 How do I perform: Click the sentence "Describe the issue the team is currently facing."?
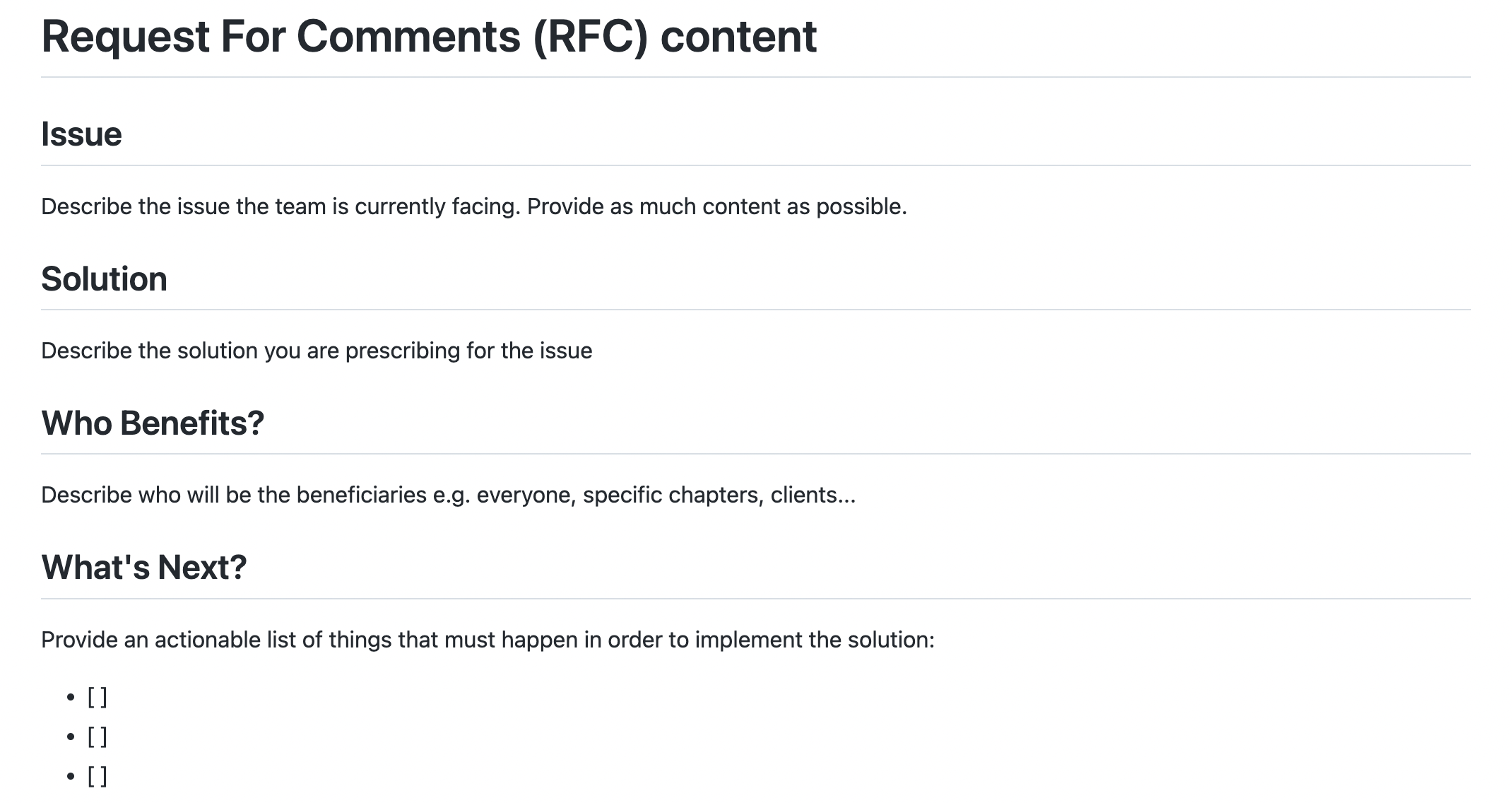click(280, 207)
